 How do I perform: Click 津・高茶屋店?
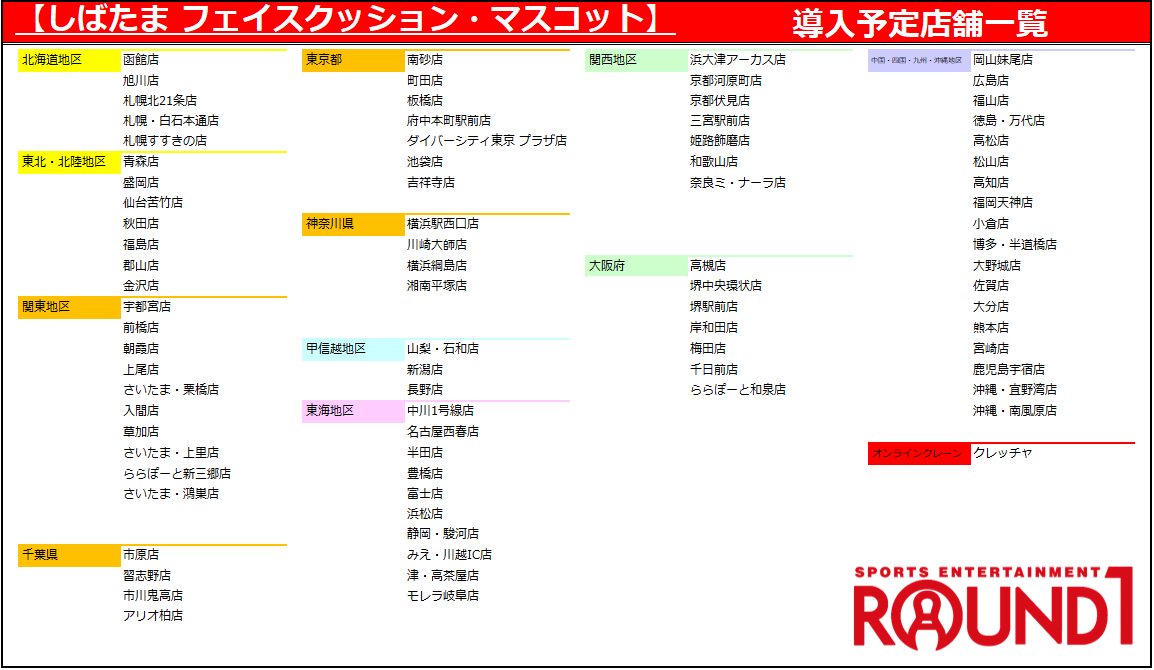(x=443, y=575)
